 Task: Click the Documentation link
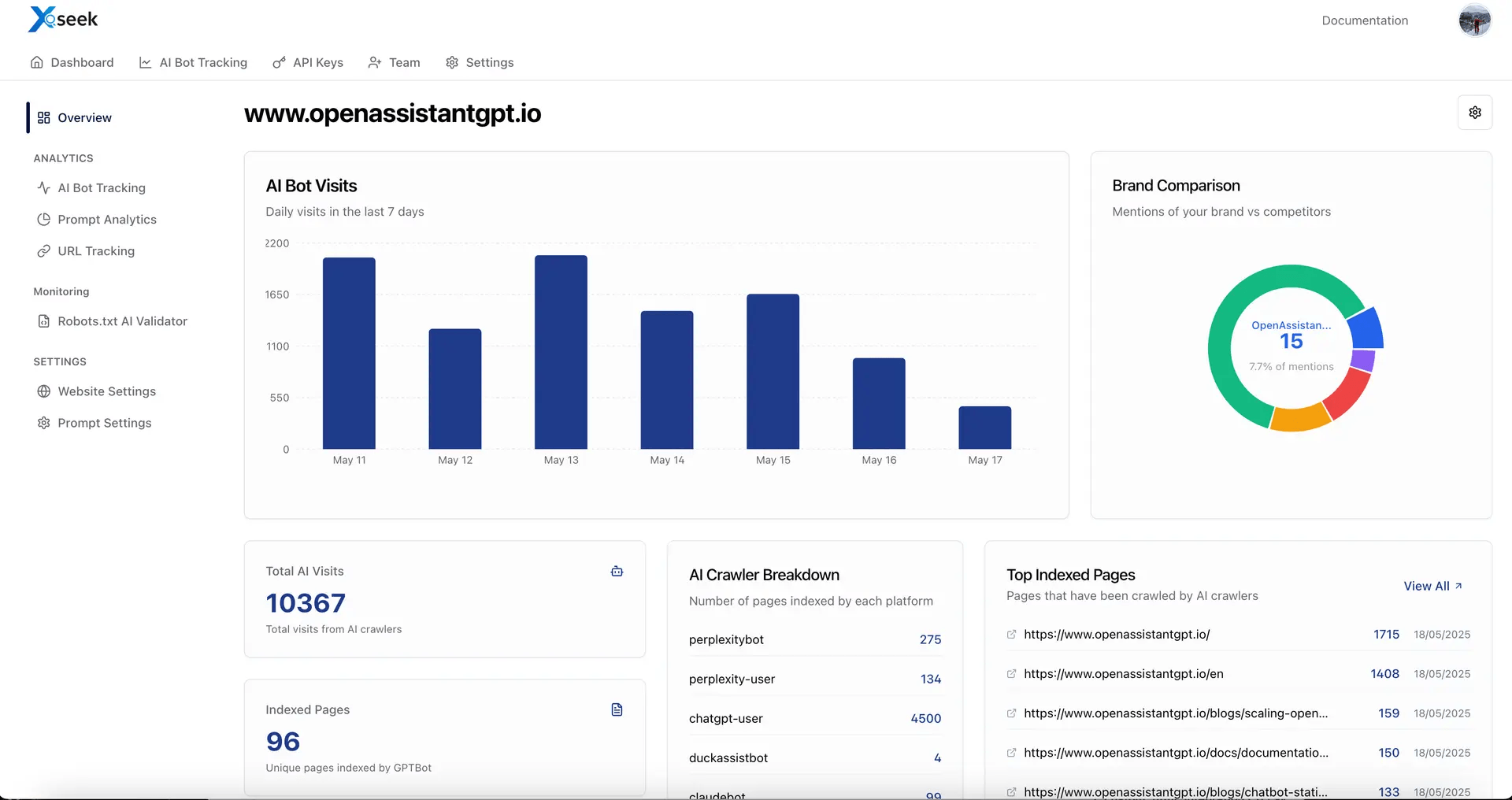[x=1364, y=20]
